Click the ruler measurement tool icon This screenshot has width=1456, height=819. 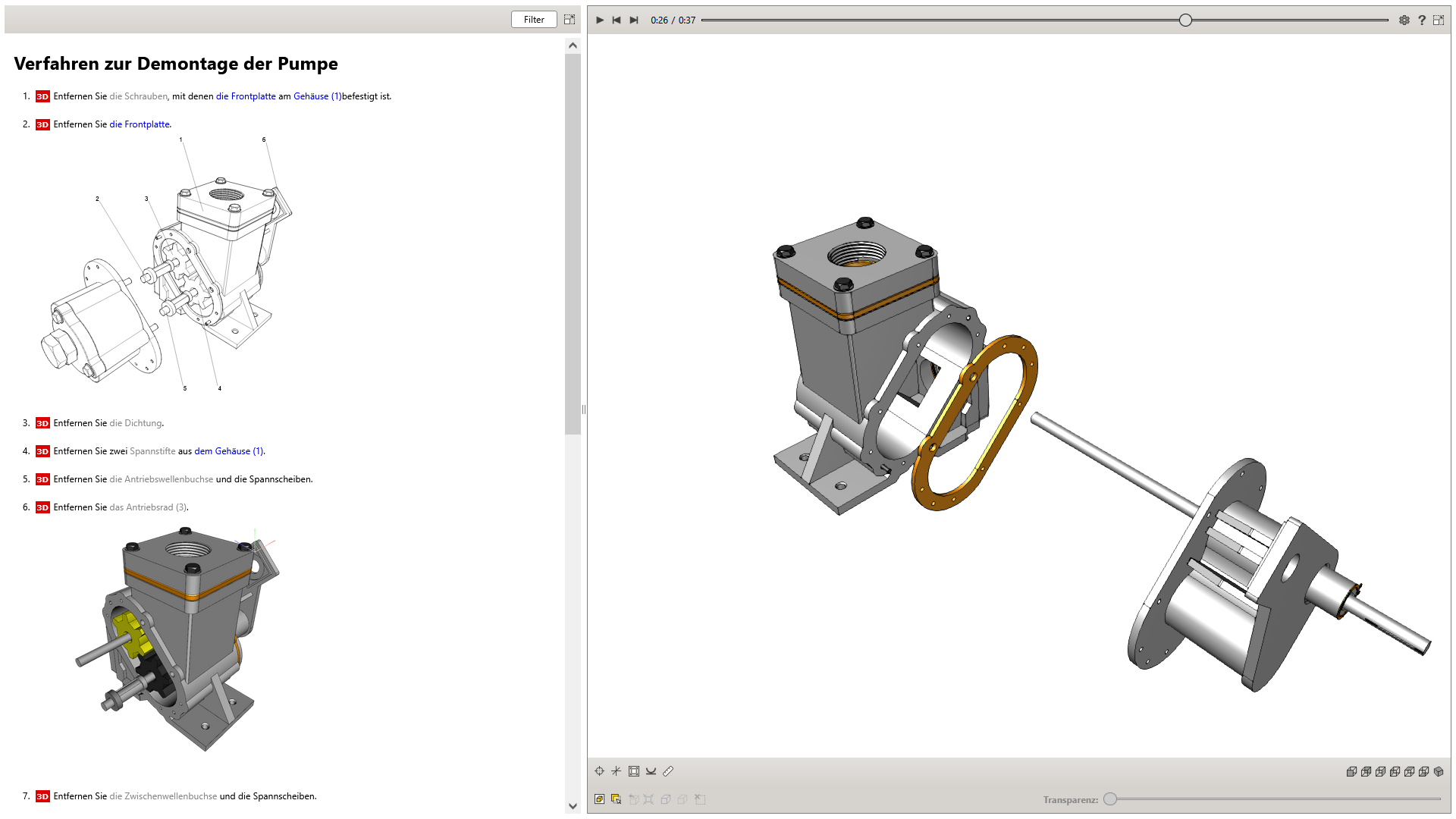click(668, 771)
